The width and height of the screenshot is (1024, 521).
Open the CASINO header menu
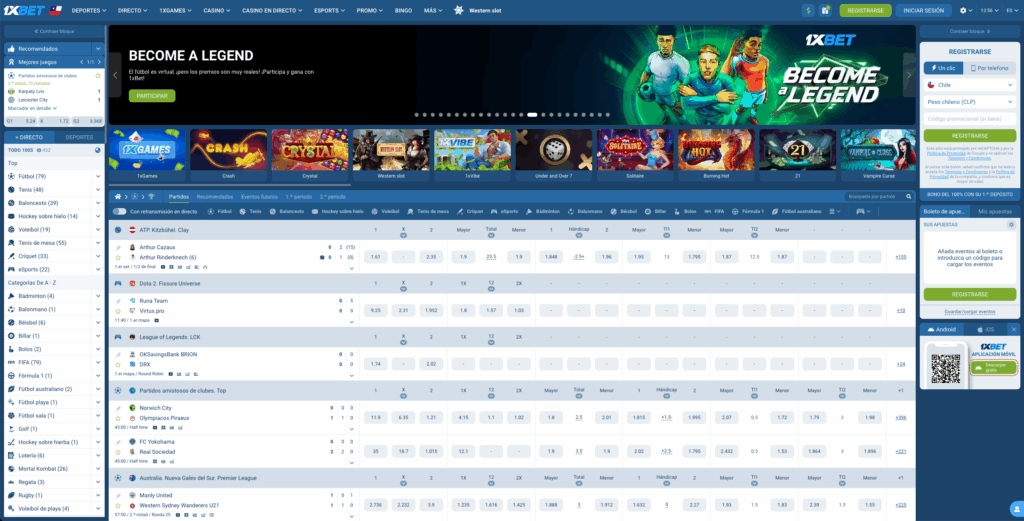tap(216, 10)
